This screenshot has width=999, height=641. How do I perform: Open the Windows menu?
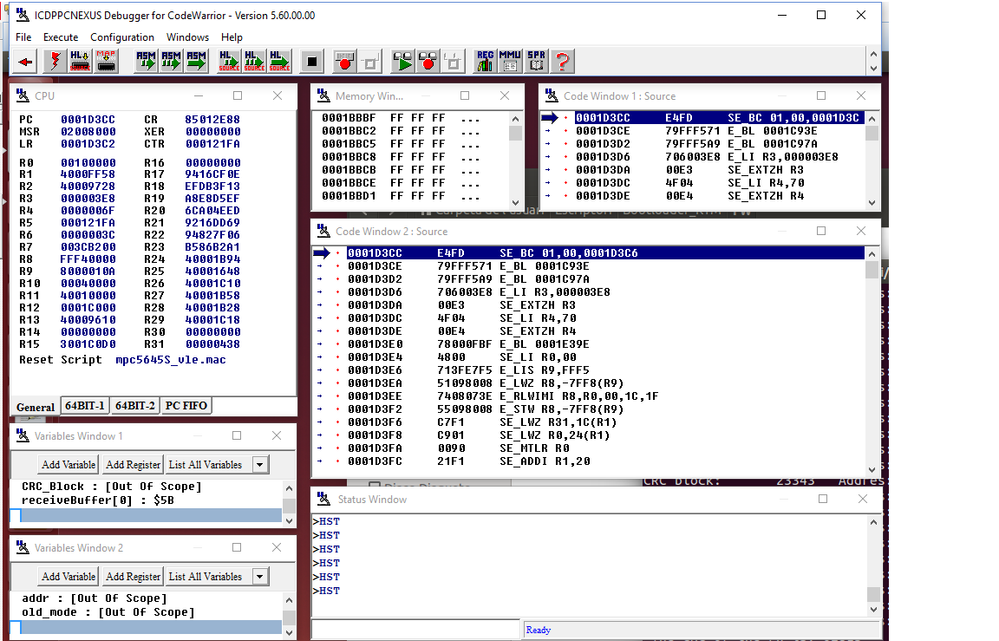point(187,37)
